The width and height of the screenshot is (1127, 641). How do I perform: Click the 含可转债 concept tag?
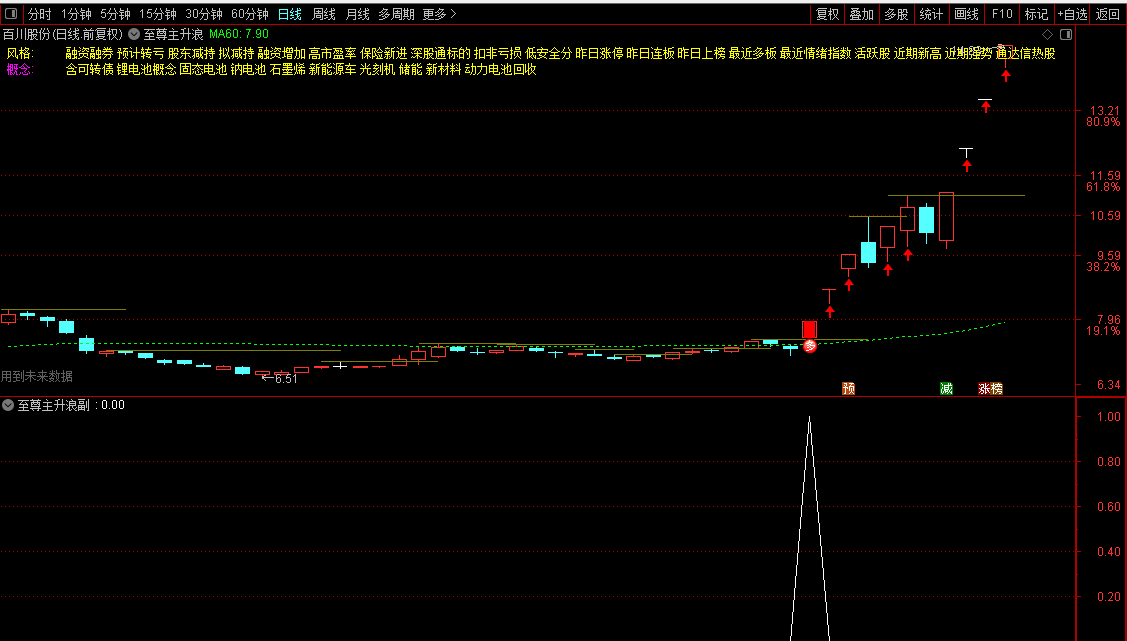pyautogui.click(x=89, y=69)
